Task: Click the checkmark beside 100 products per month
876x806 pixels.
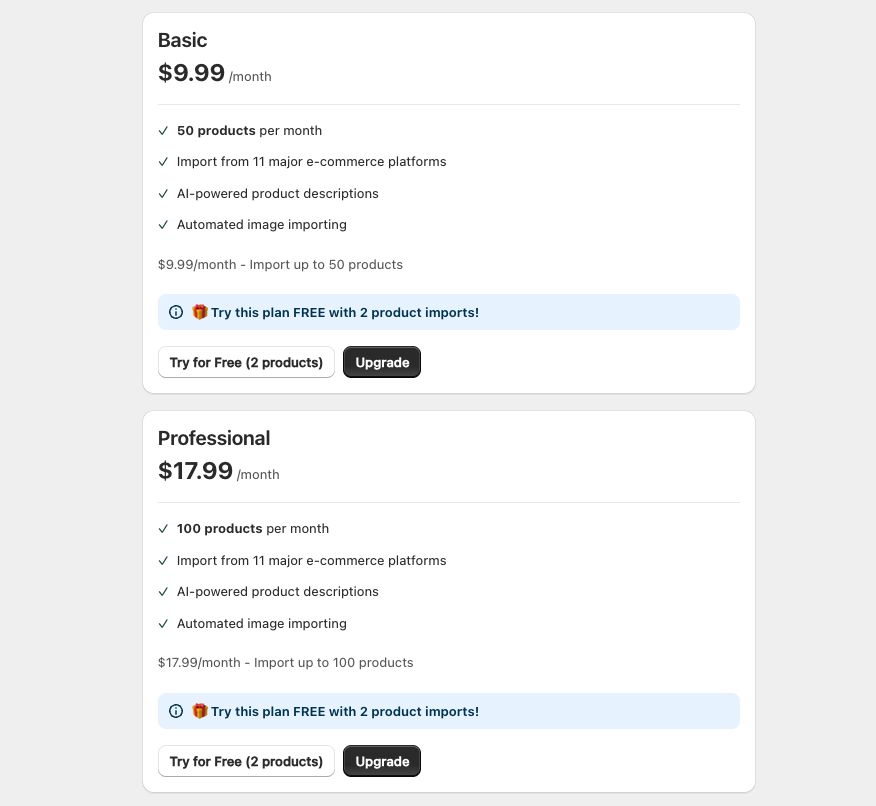Action: (164, 528)
